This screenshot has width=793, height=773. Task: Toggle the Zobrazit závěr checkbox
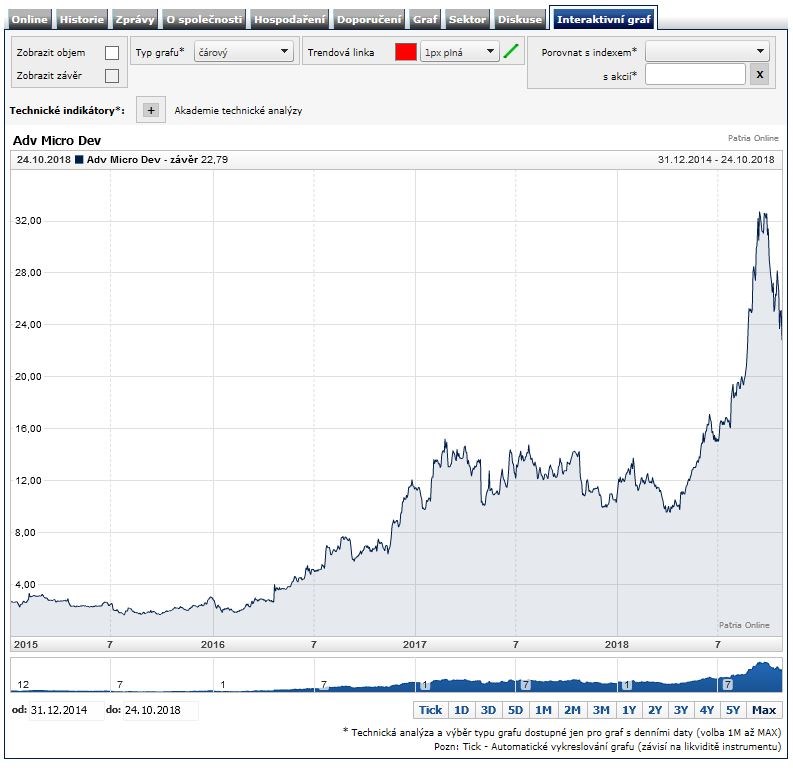[x=112, y=75]
